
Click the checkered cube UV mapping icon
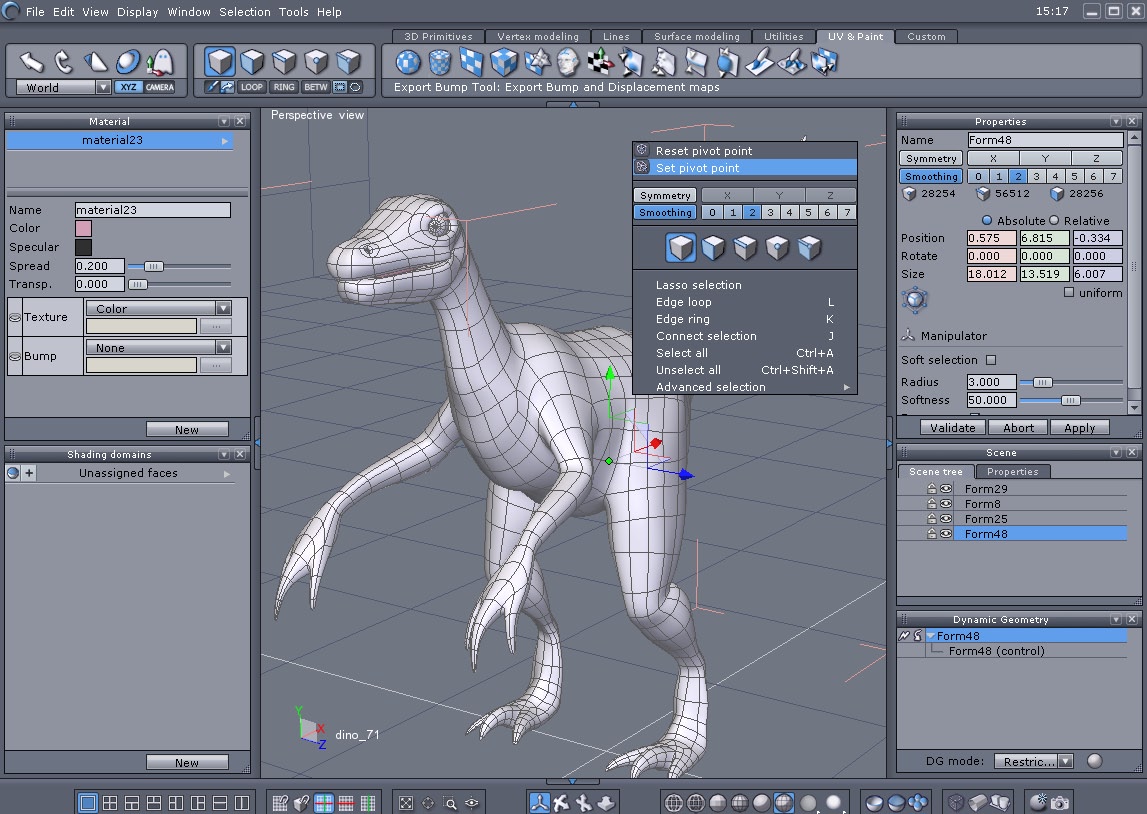pos(503,62)
